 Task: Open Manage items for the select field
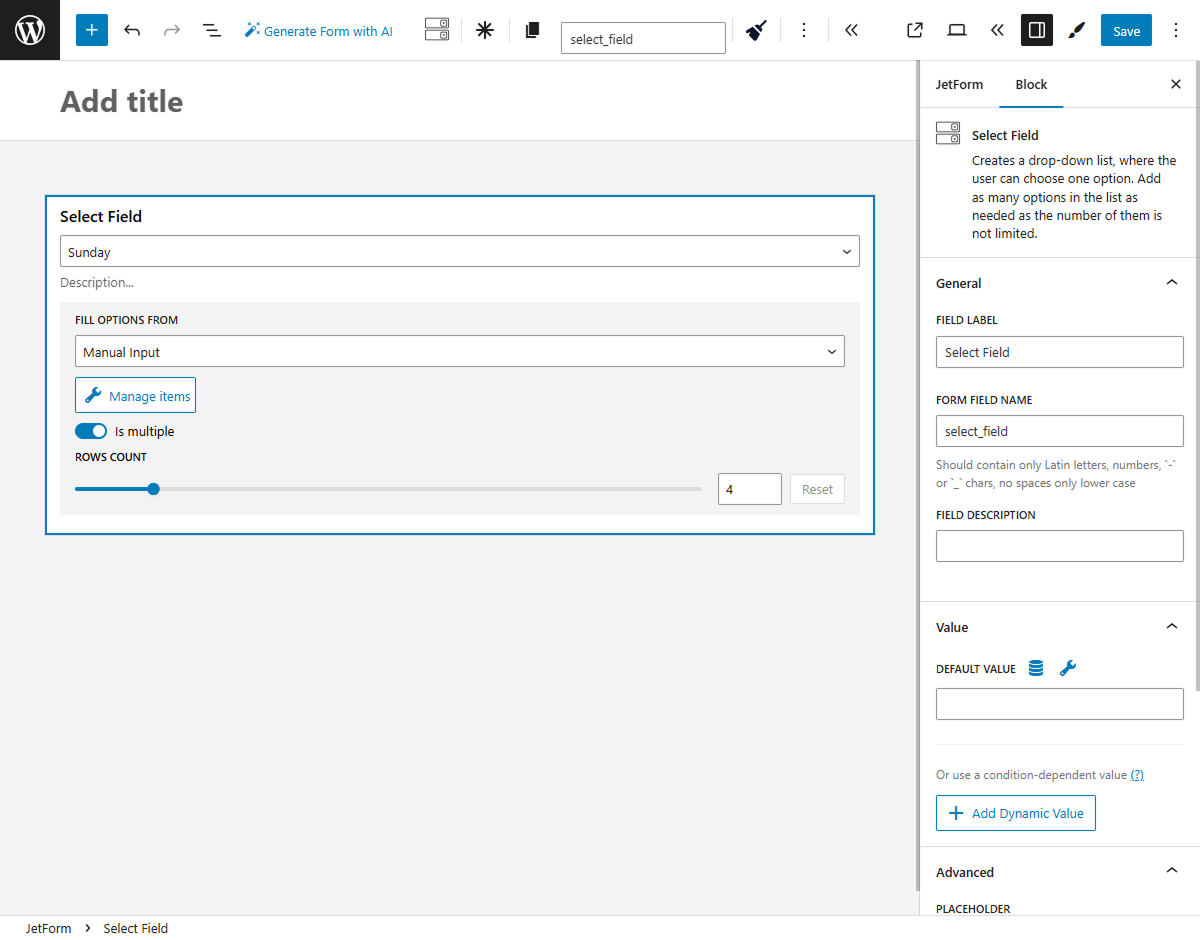point(135,394)
